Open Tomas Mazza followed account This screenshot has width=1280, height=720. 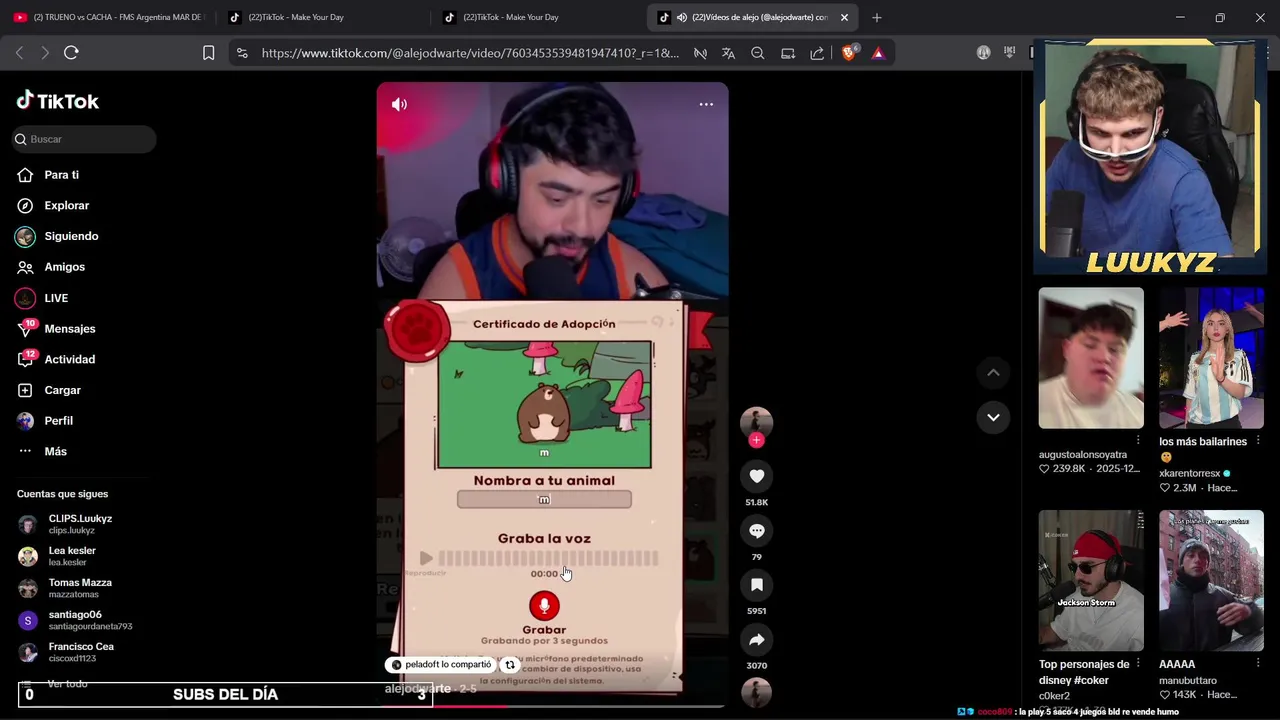click(x=80, y=588)
